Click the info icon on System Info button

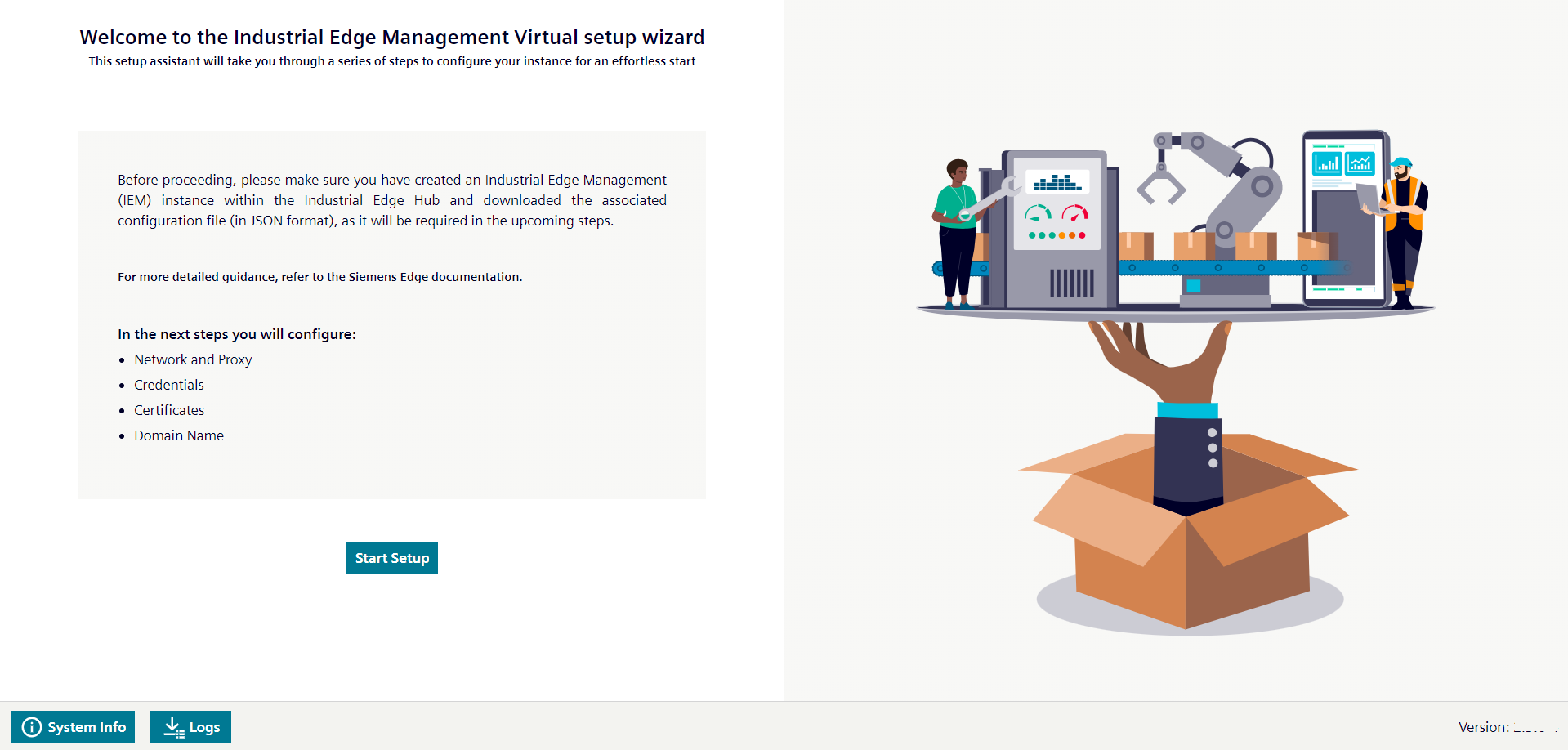point(30,726)
